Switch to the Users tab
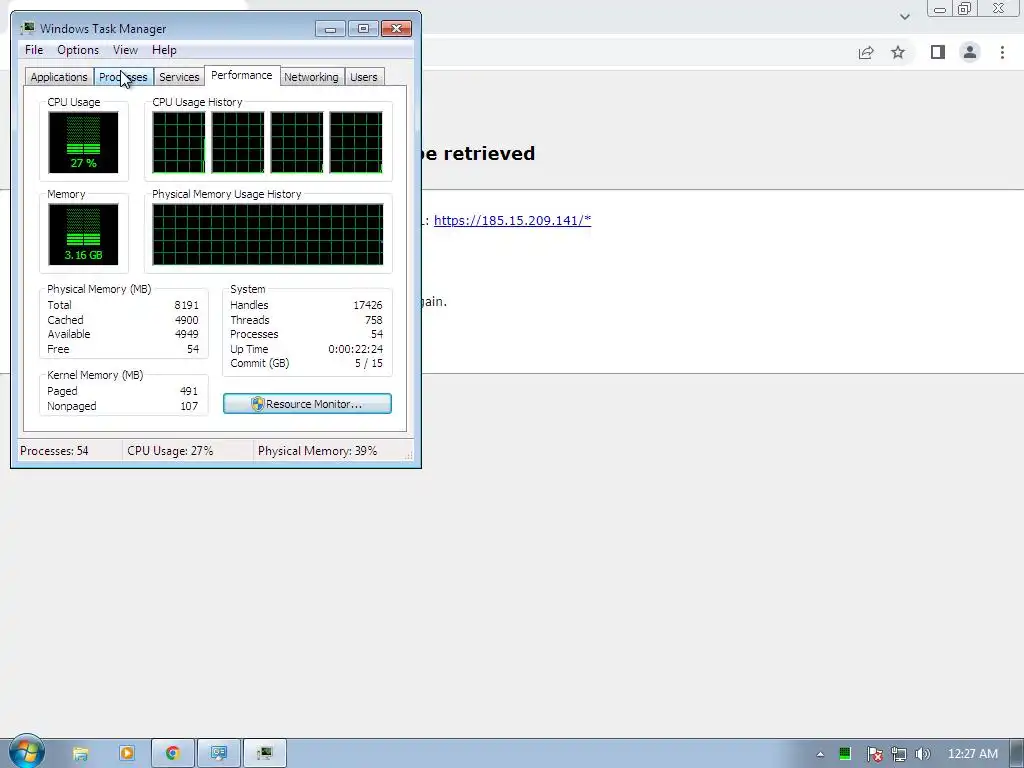 [364, 77]
